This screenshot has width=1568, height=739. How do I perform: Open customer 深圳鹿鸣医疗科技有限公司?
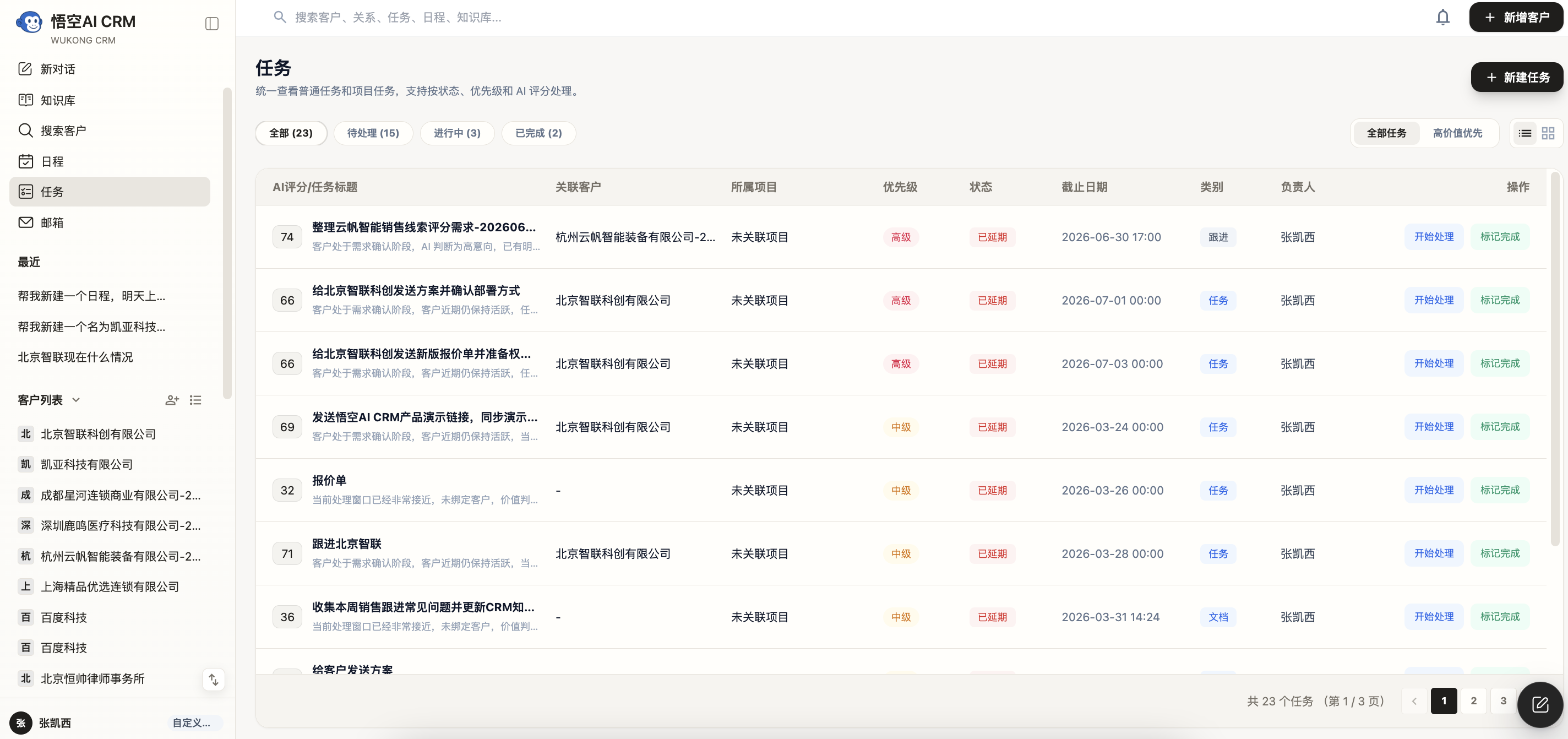tap(110, 525)
